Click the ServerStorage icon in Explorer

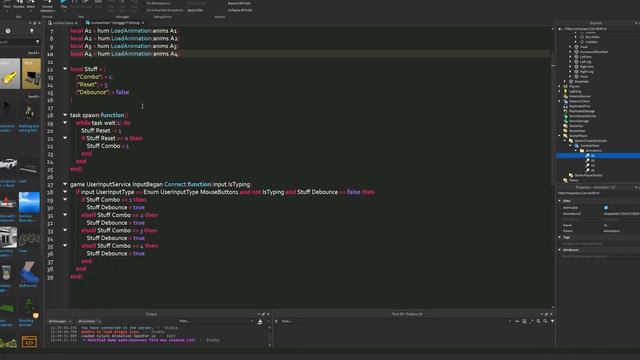[566, 121]
